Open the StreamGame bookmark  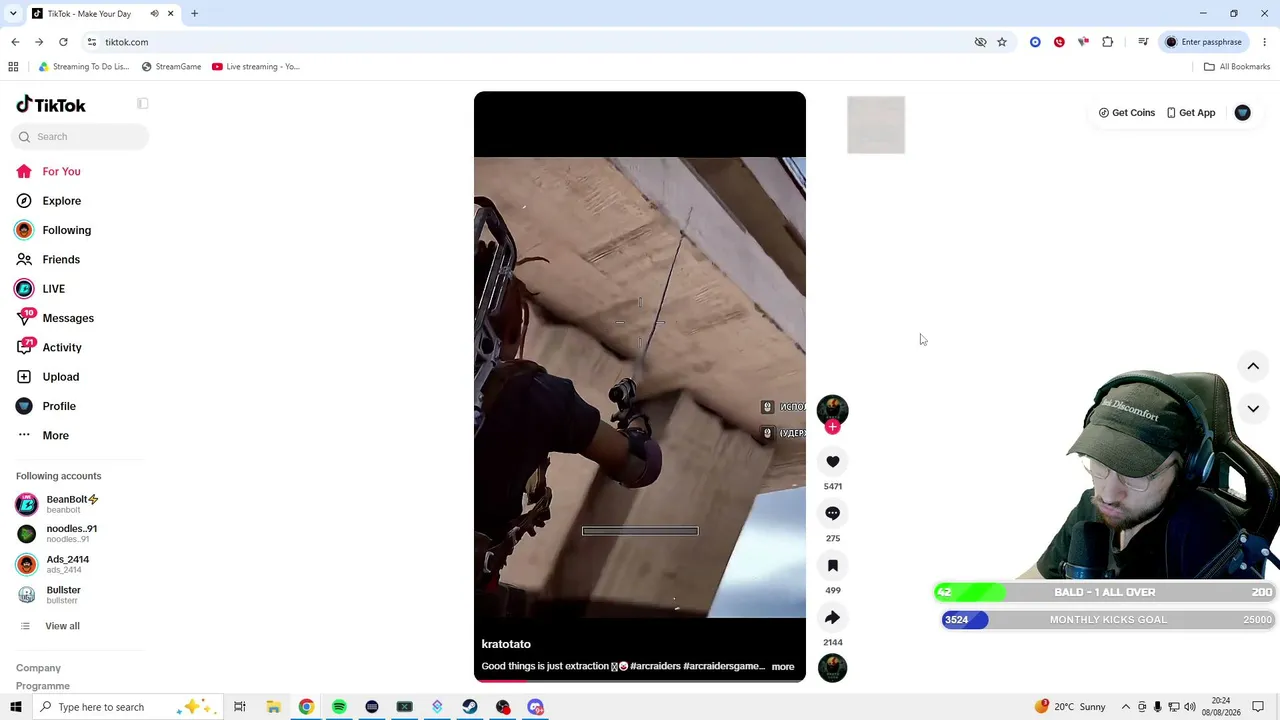coord(172,67)
